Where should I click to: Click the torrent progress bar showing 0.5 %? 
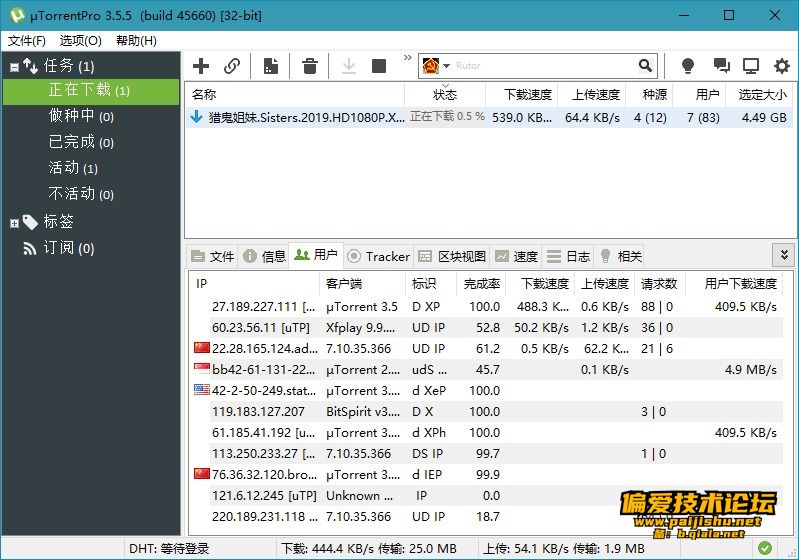coord(447,117)
